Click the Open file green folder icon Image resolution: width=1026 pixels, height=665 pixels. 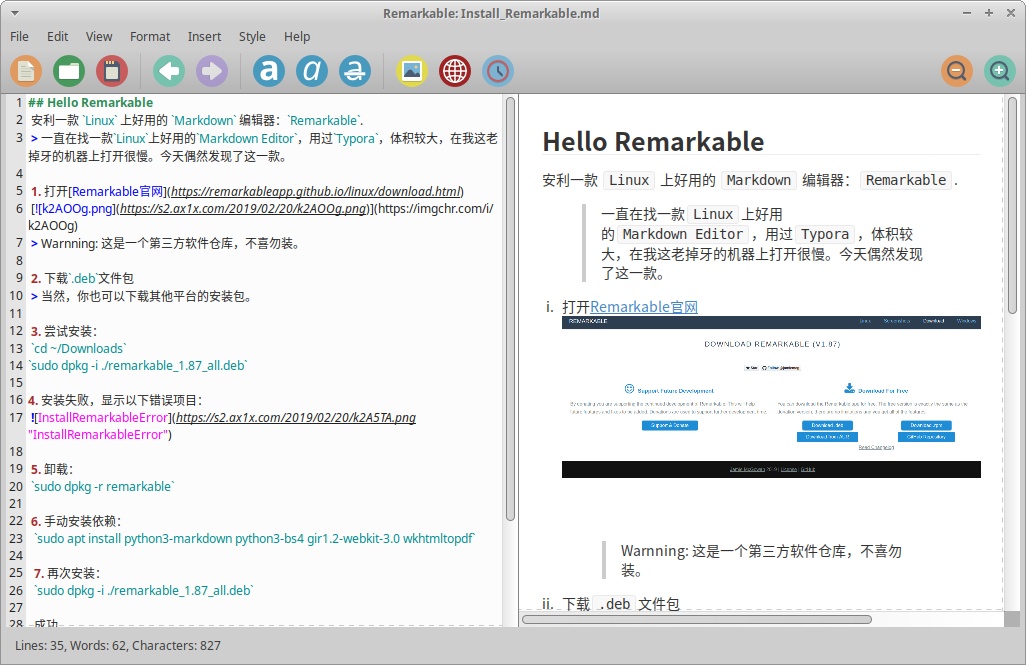coord(69,71)
